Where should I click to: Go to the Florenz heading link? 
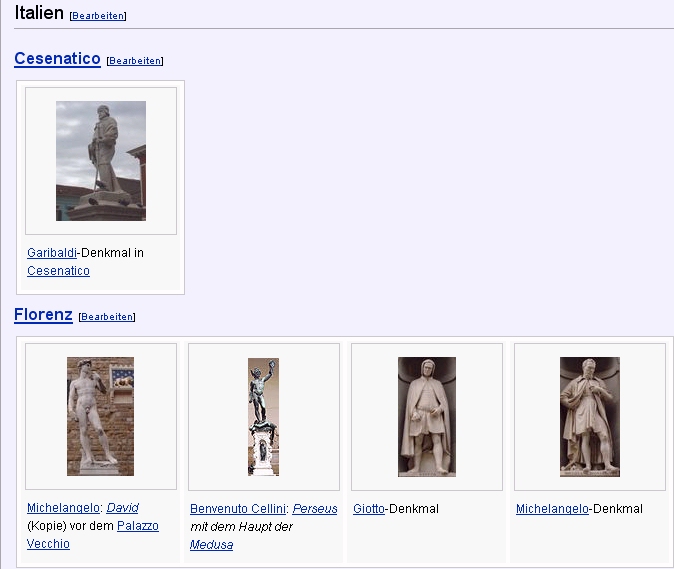pos(43,315)
